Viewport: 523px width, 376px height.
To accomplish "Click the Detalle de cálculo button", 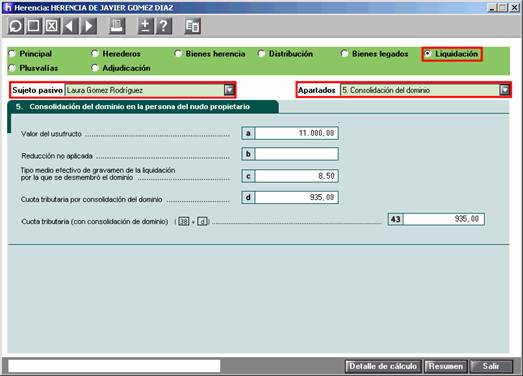I will point(383,366).
